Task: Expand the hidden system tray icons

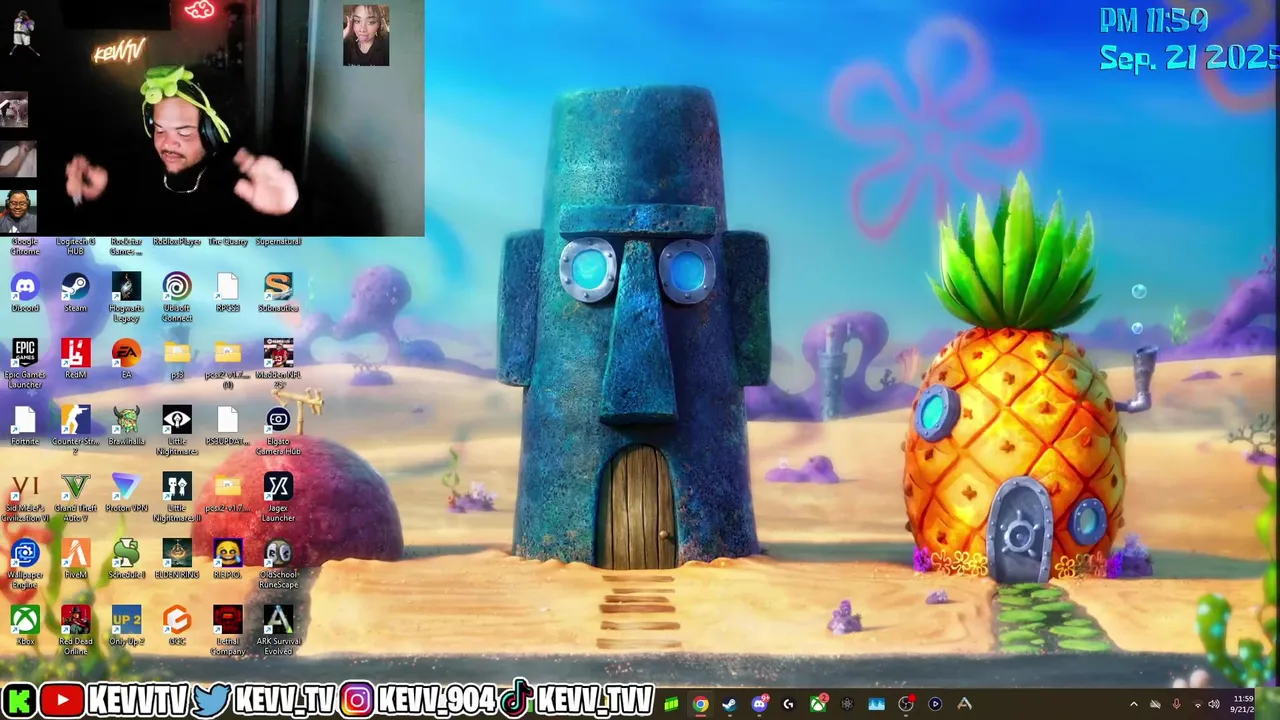Action: tap(1133, 704)
